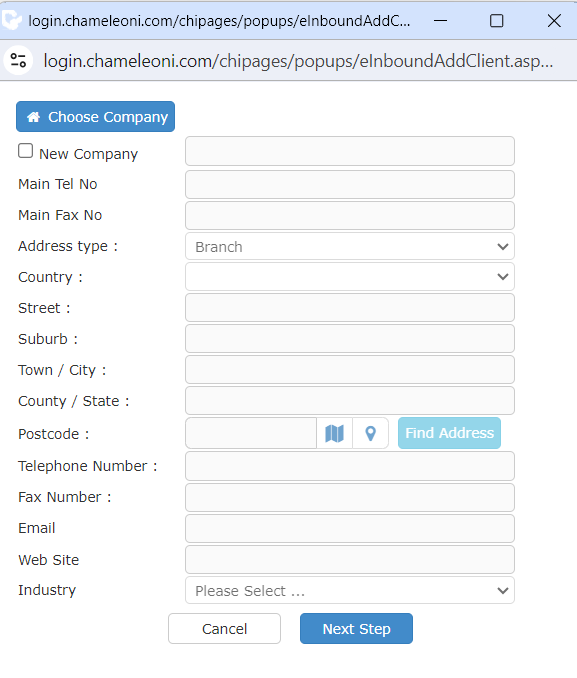Click the Chameleon-i favicon in title bar

click(11, 20)
